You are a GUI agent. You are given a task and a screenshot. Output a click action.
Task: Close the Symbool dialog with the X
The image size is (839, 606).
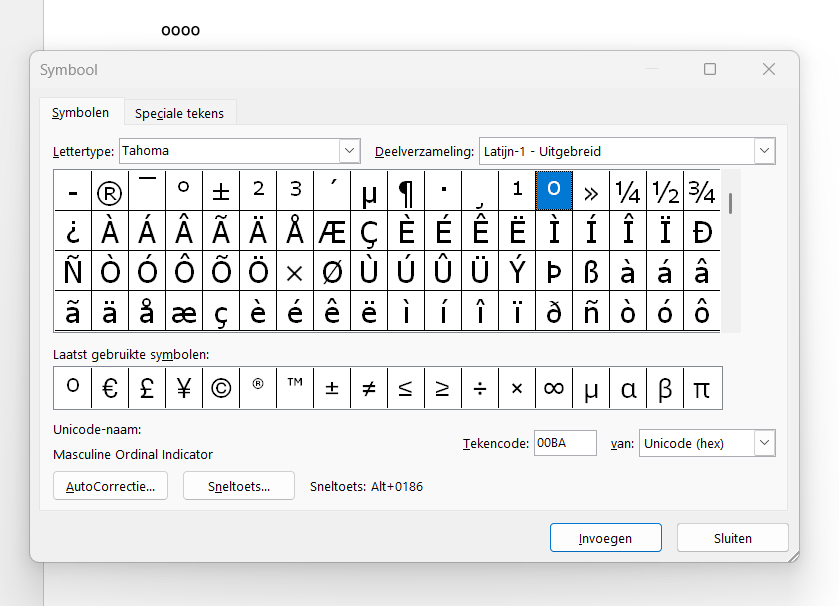(769, 69)
